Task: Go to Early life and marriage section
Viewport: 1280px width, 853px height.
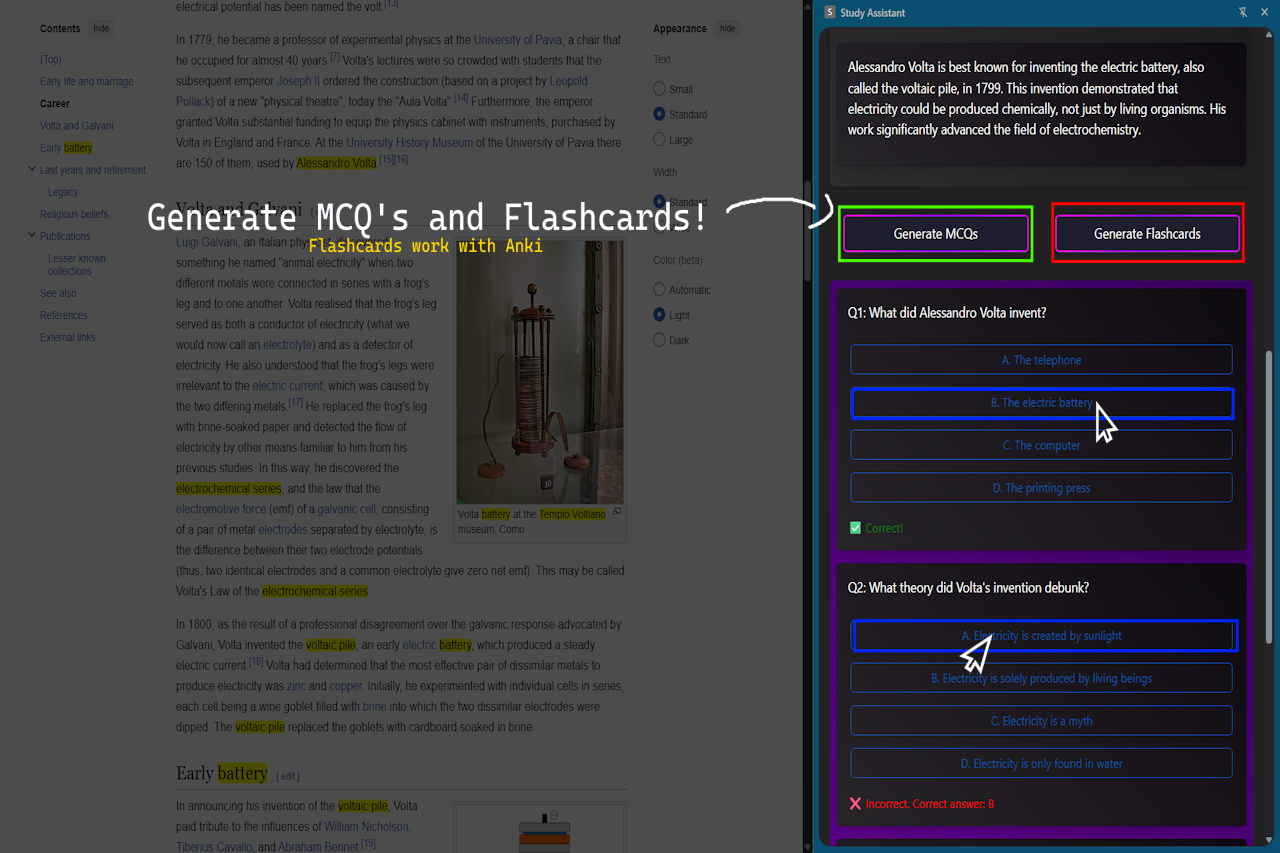Action: click(x=86, y=82)
